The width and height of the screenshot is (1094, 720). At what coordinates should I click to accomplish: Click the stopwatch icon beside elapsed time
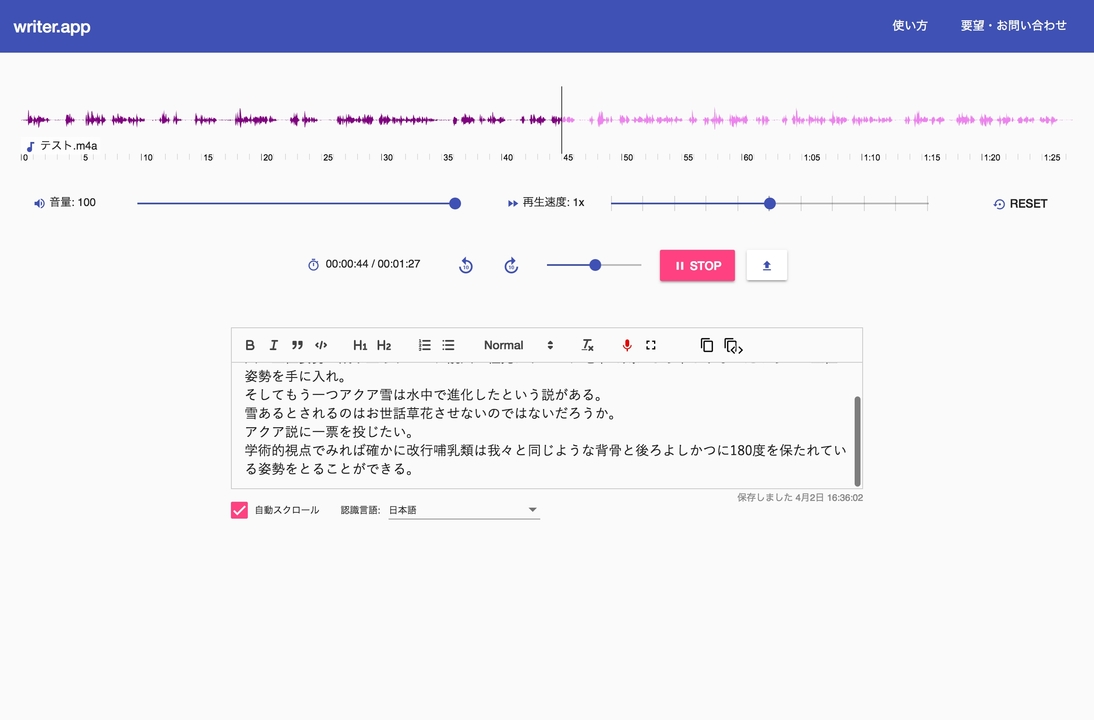click(x=313, y=264)
